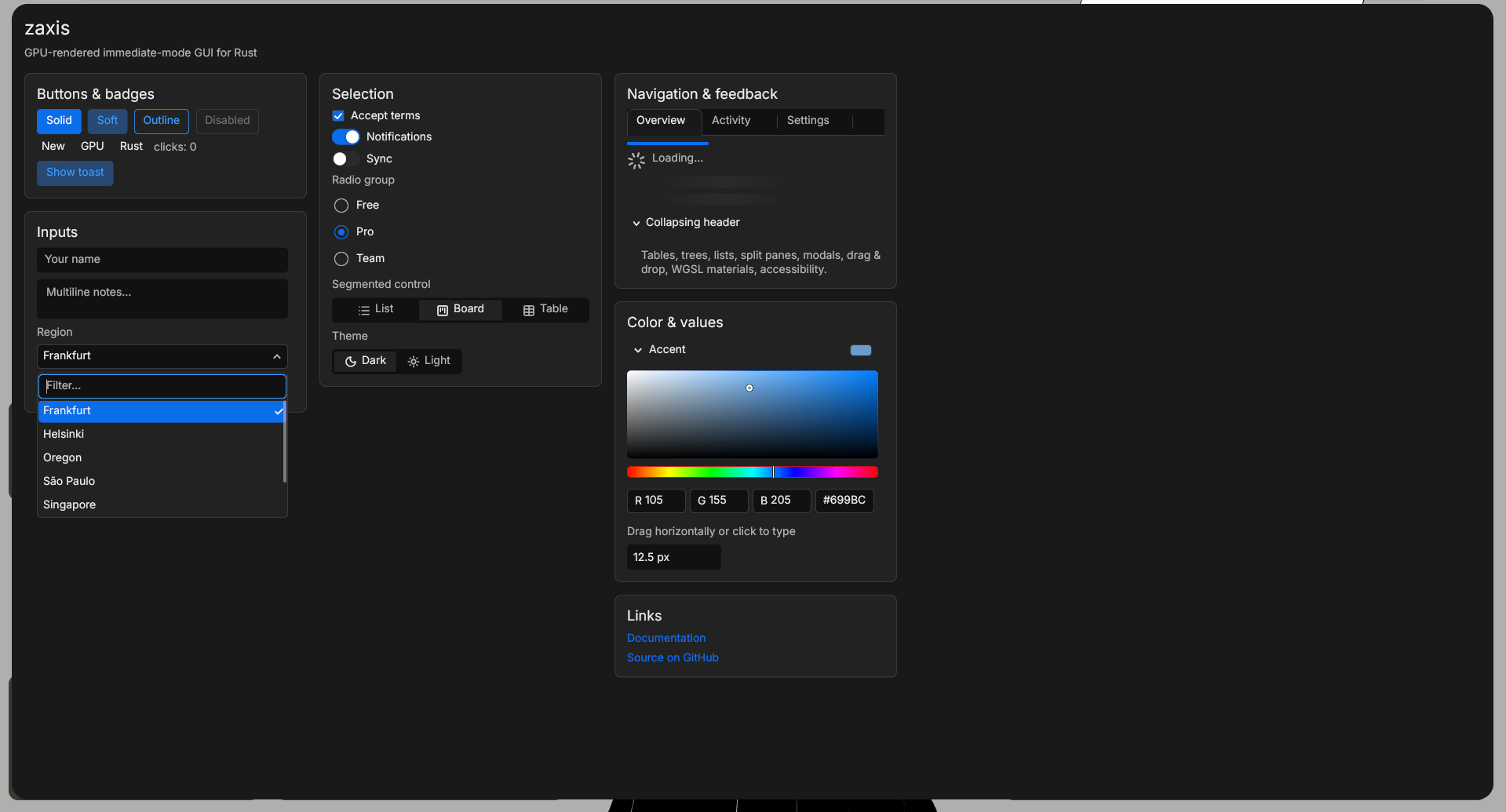The image size is (1506, 812).
Task: Select the Board segment label
Action: 469,309
